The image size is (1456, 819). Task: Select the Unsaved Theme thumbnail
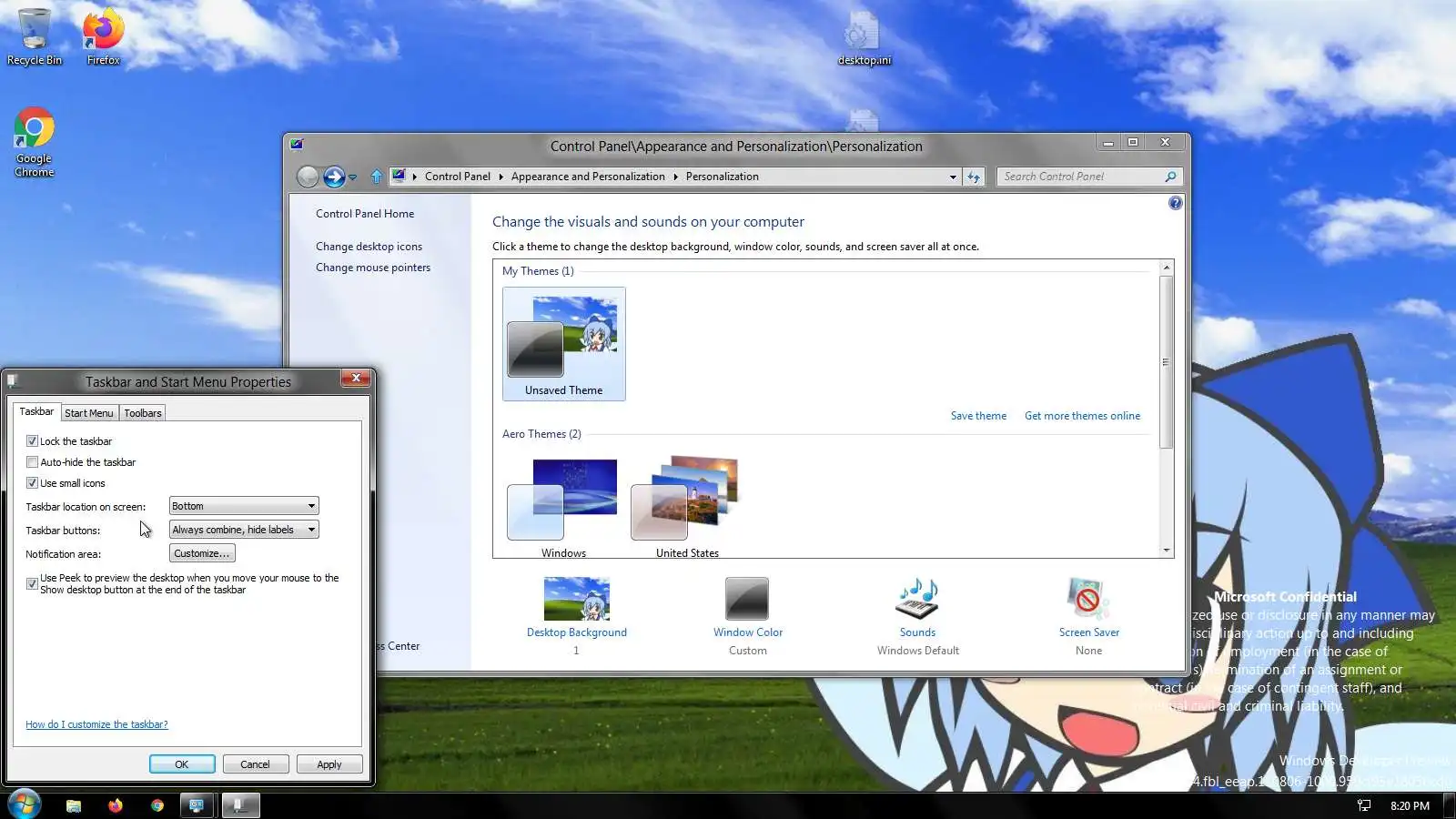click(x=564, y=344)
